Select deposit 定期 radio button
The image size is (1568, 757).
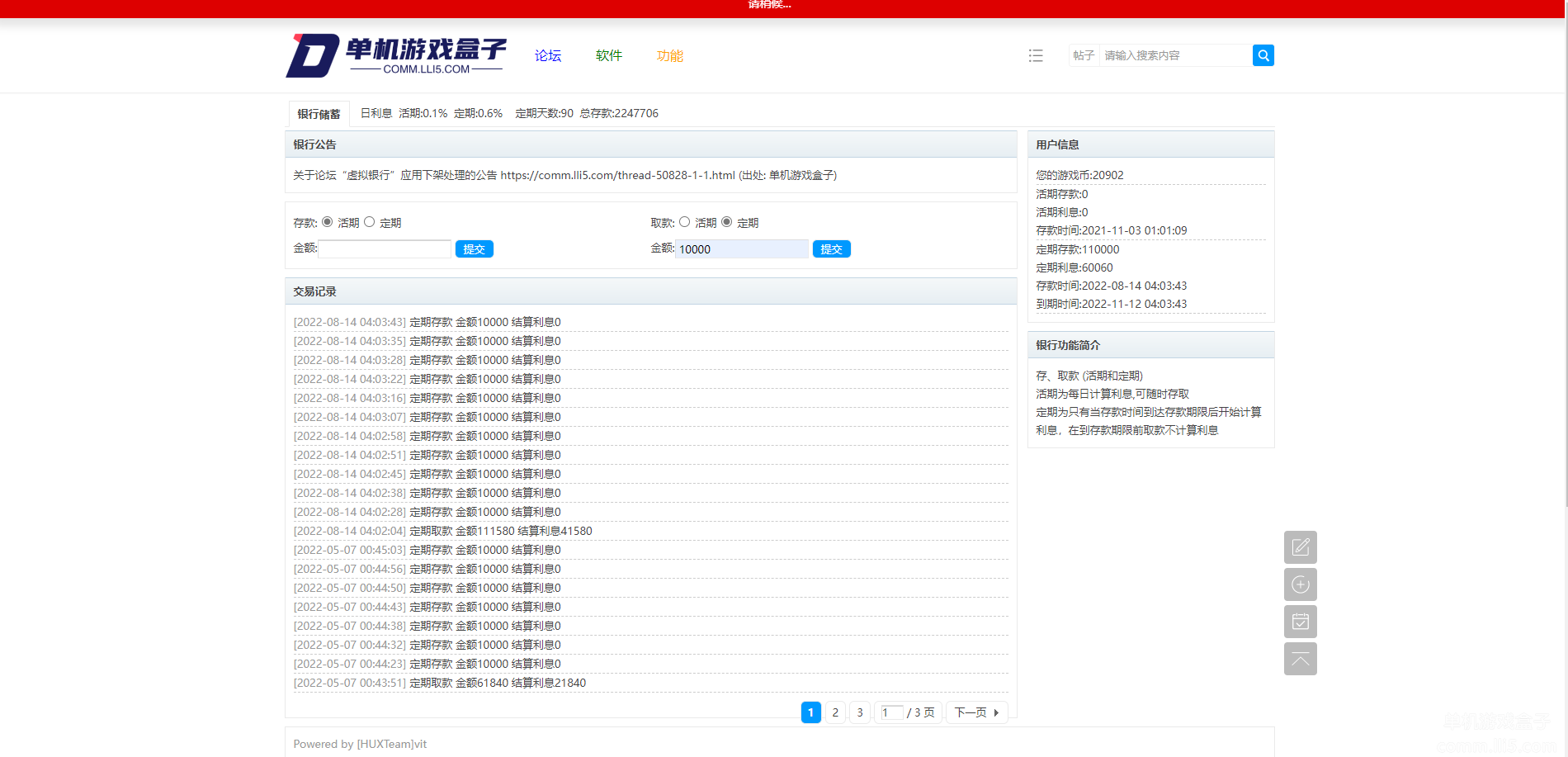370,222
